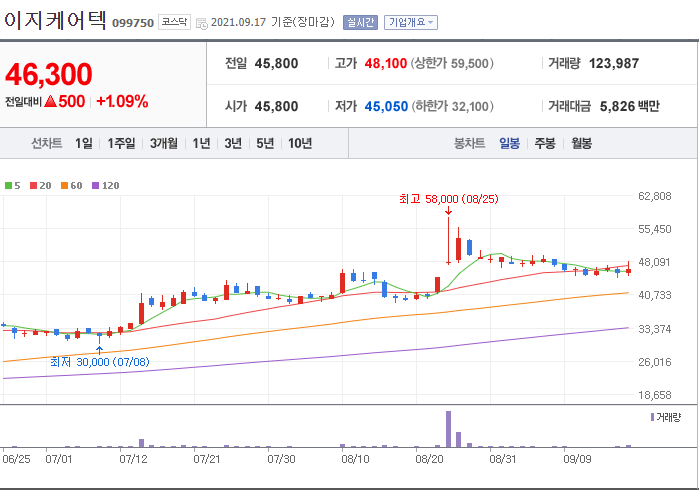Image resolution: width=699 pixels, height=490 pixels.
Task: Select the 3개월 line chart tab
Action: (x=164, y=144)
